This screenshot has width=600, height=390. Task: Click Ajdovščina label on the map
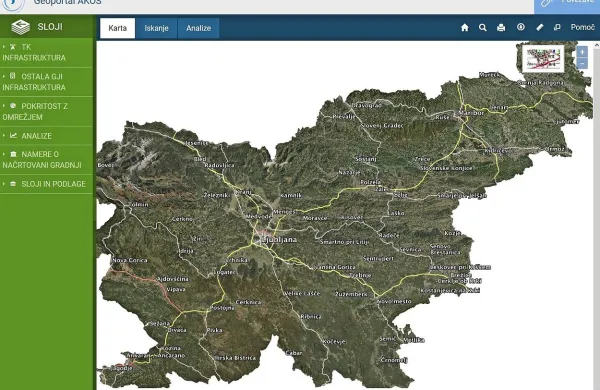pos(173,279)
